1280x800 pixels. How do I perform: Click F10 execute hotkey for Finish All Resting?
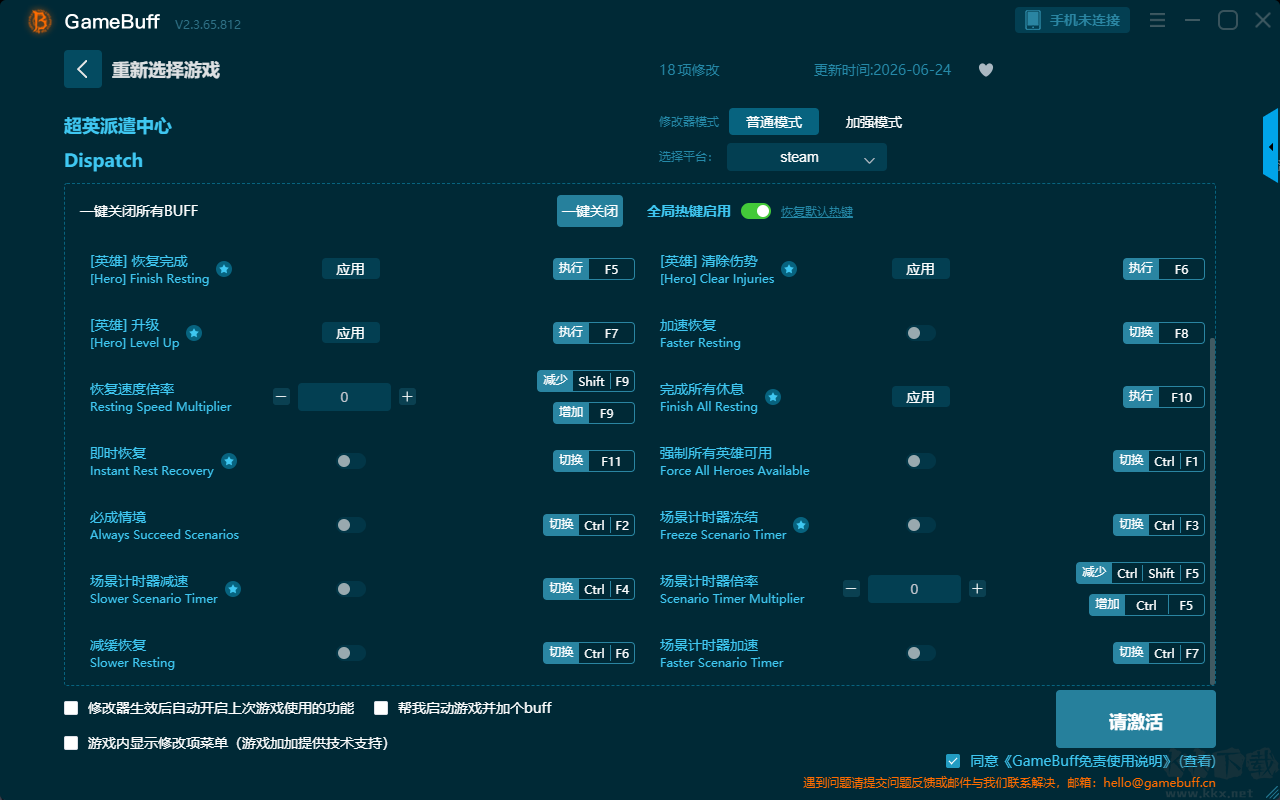(1164, 397)
